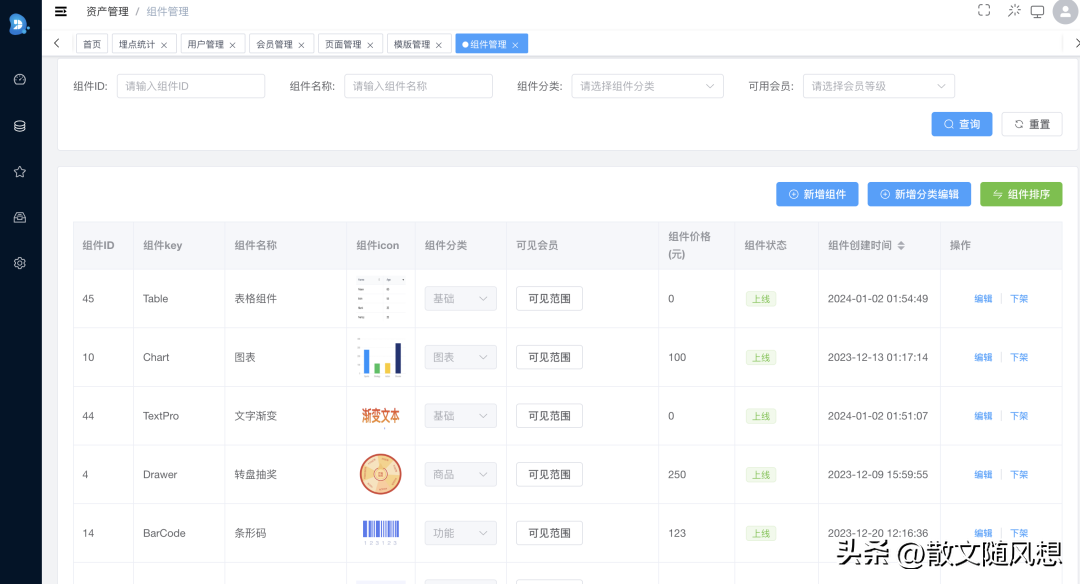Open category dropdown for BarCode row
This screenshot has height=584, width=1080.
click(x=460, y=532)
